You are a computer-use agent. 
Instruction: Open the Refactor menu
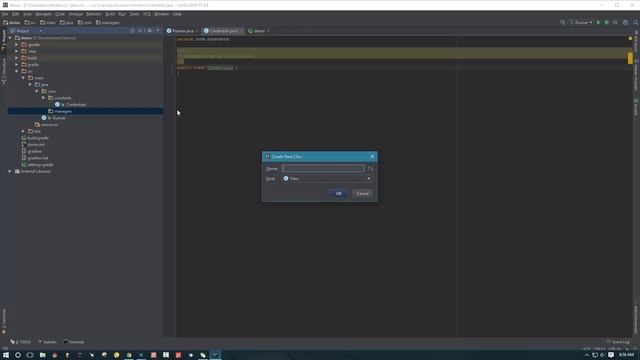click(93, 14)
